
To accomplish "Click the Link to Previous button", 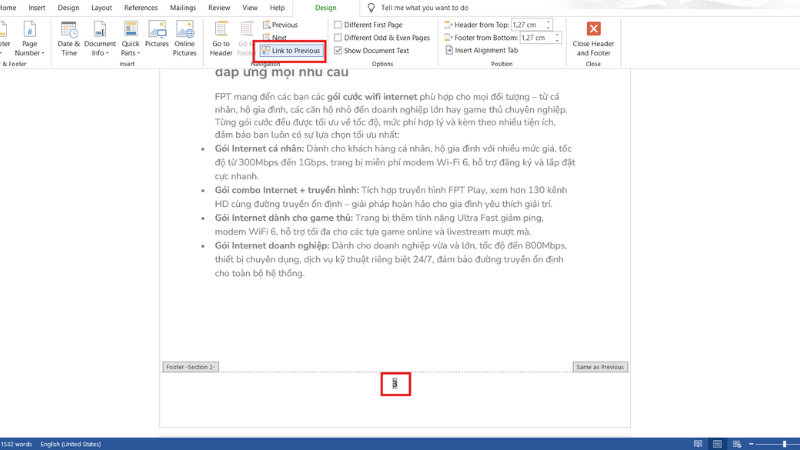I will pos(290,50).
